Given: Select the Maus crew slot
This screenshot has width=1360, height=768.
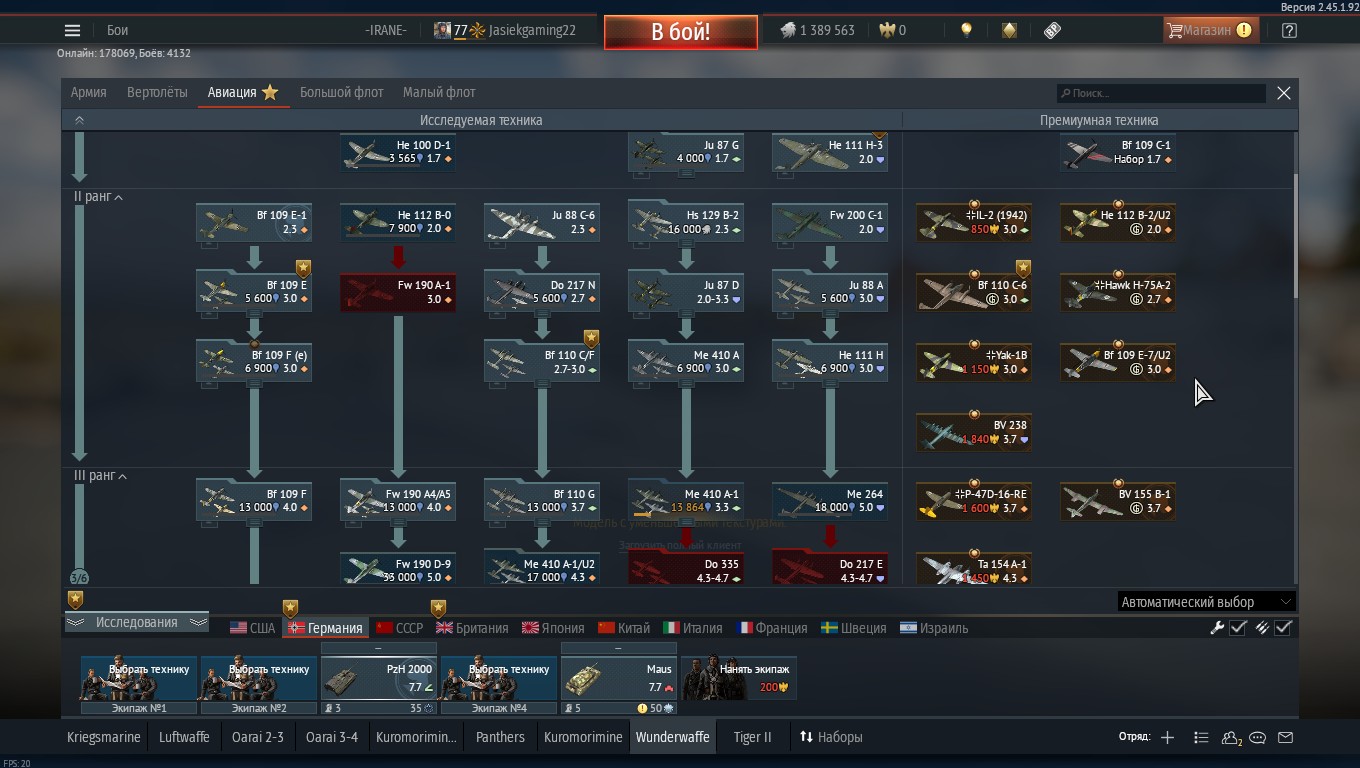Looking at the screenshot, I should click(619, 678).
